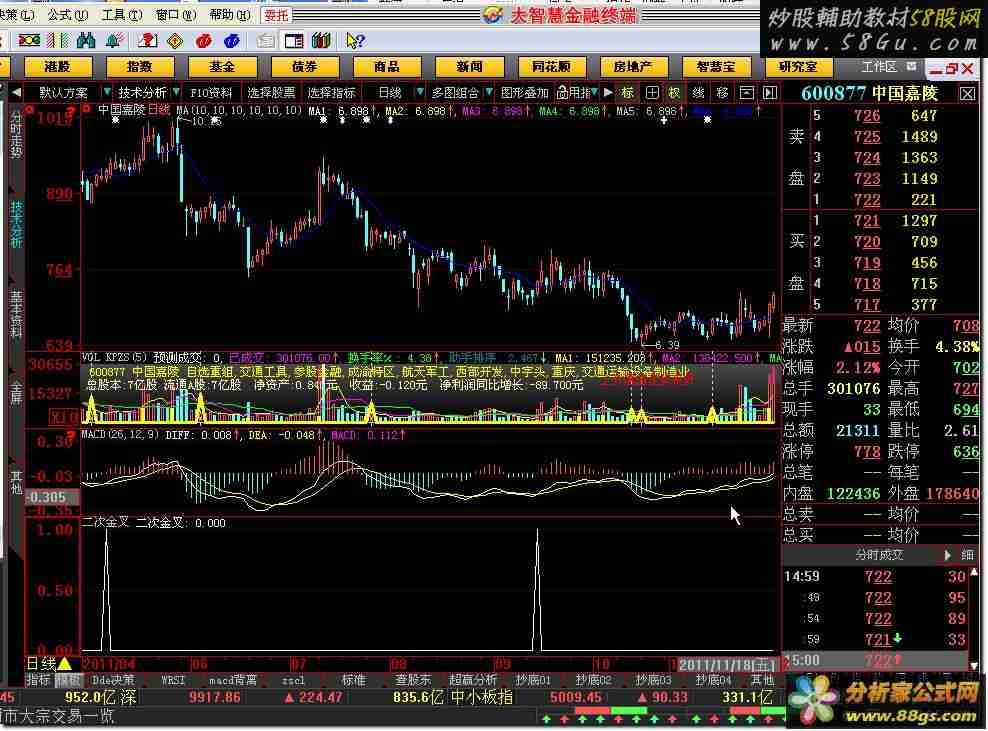Click the 线 line drawing tool

pyautogui.click(x=698, y=93)
